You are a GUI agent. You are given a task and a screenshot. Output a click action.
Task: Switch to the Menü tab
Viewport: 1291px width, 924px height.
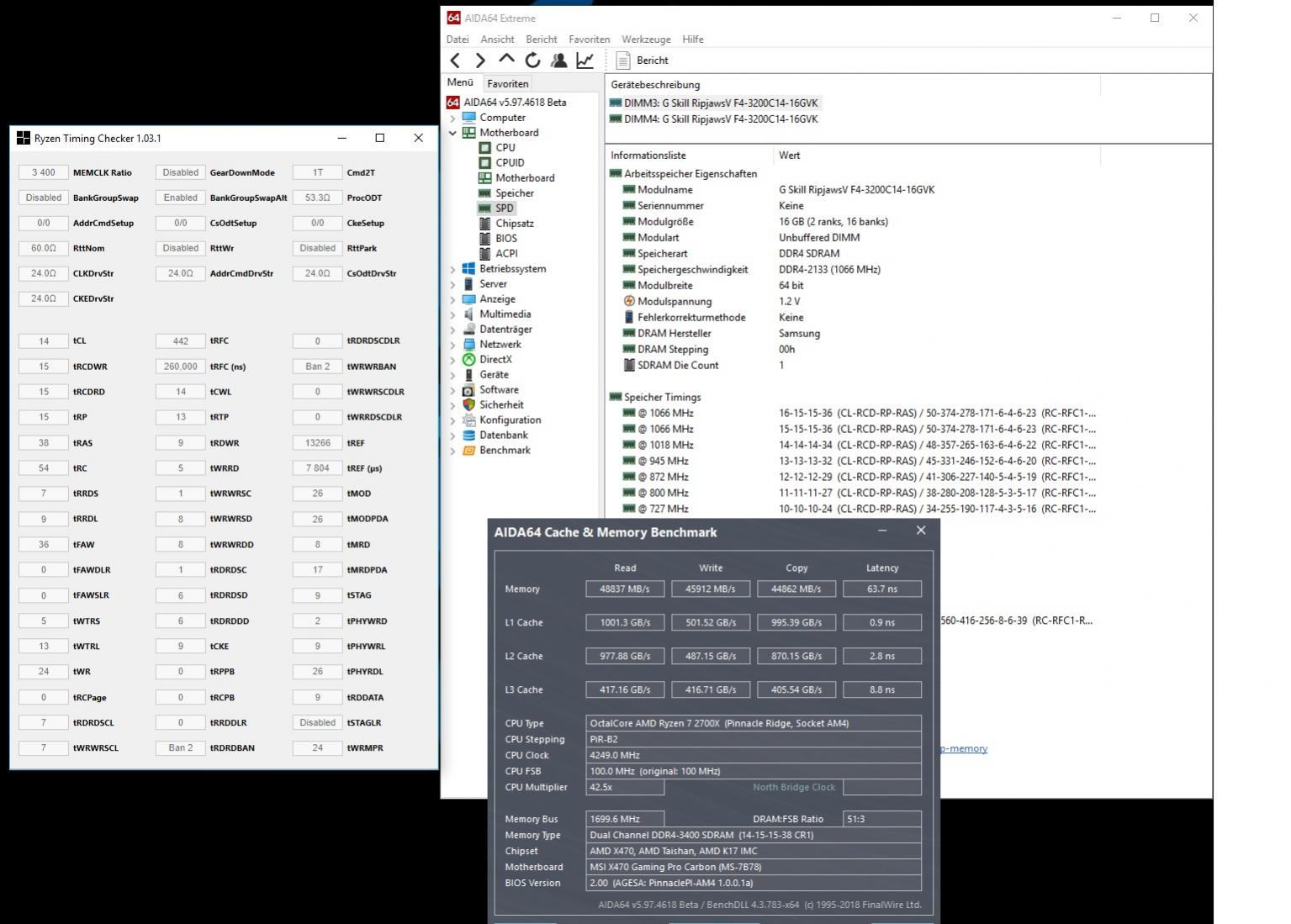460,82
